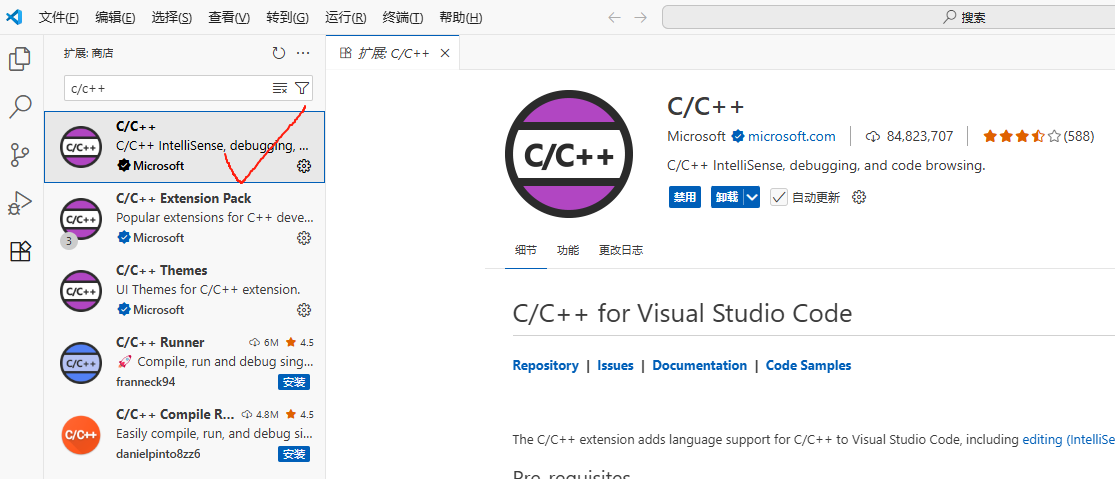This screenshot has width=1115, height=479.
Task: Open the microsoft.com publisher link
Action: point(791,136)
